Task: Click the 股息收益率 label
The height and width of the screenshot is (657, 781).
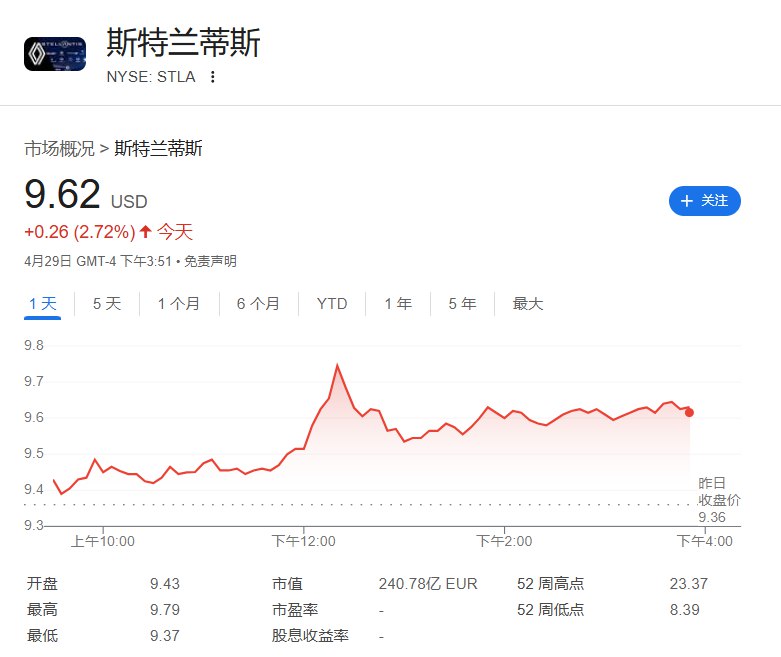Action: (x=310, y=636)
